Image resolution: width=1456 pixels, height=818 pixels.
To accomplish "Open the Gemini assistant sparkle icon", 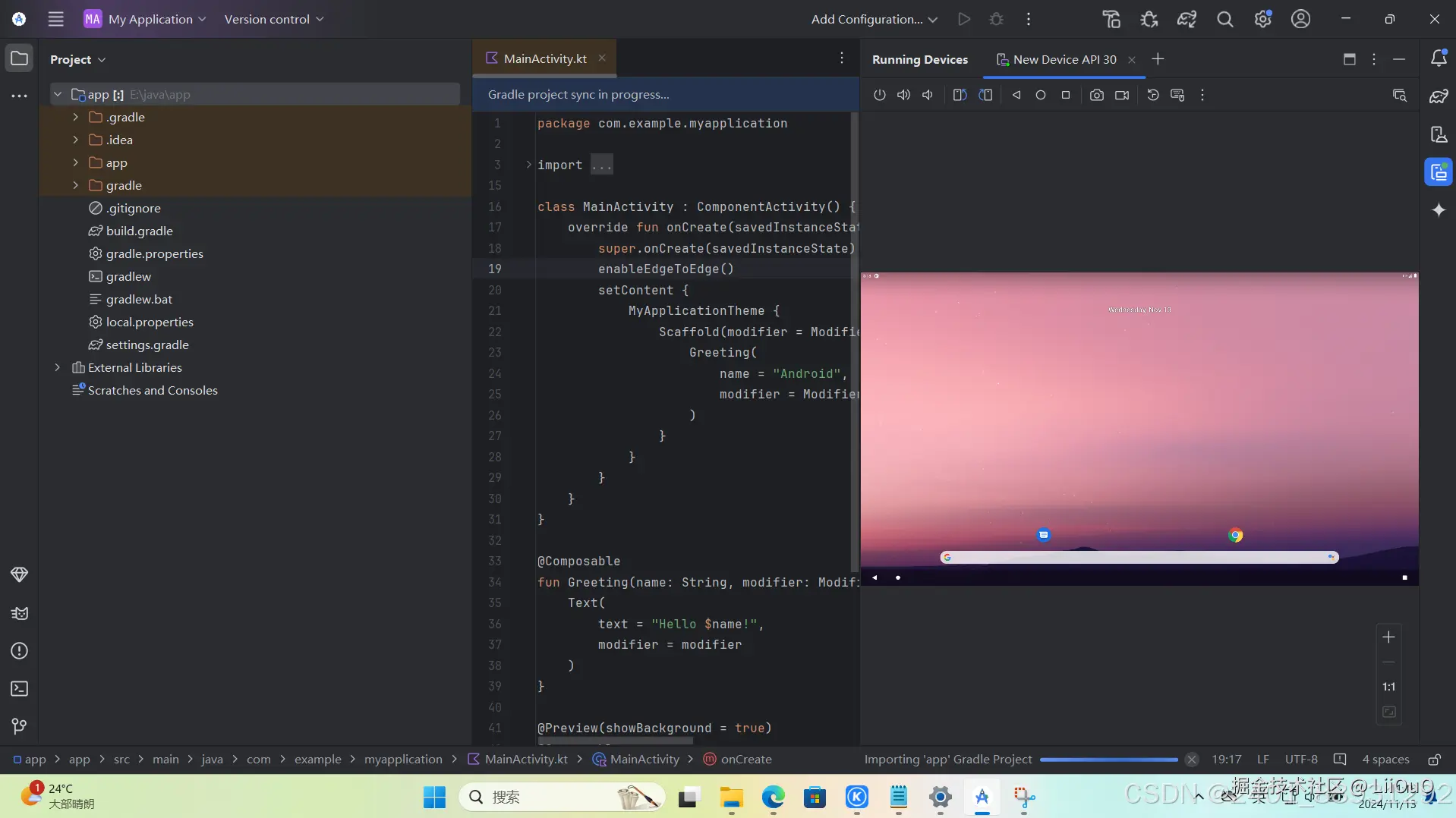I will click(1439, 210).
